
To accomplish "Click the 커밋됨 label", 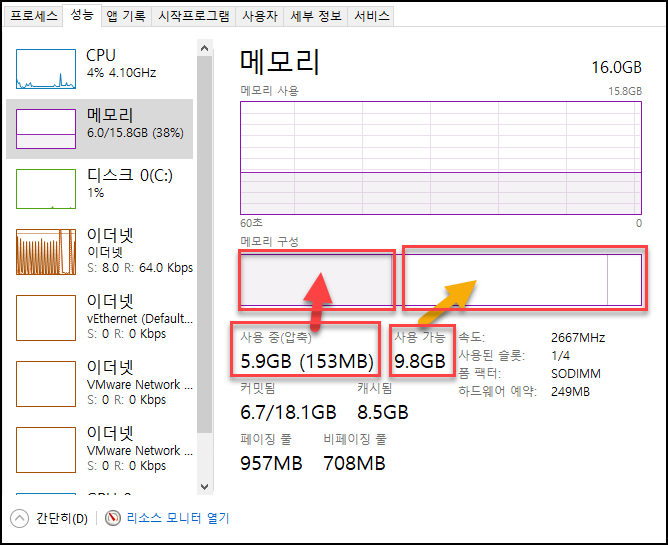I will point(258,388).
